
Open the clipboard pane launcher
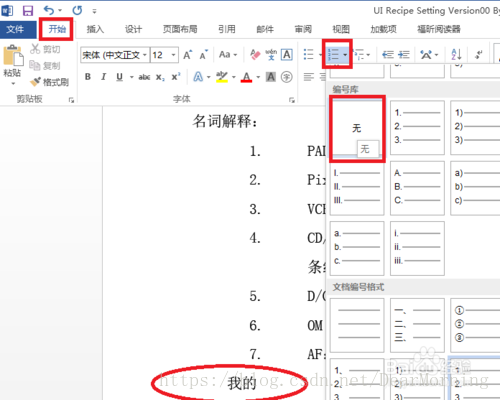click(71, 100)
